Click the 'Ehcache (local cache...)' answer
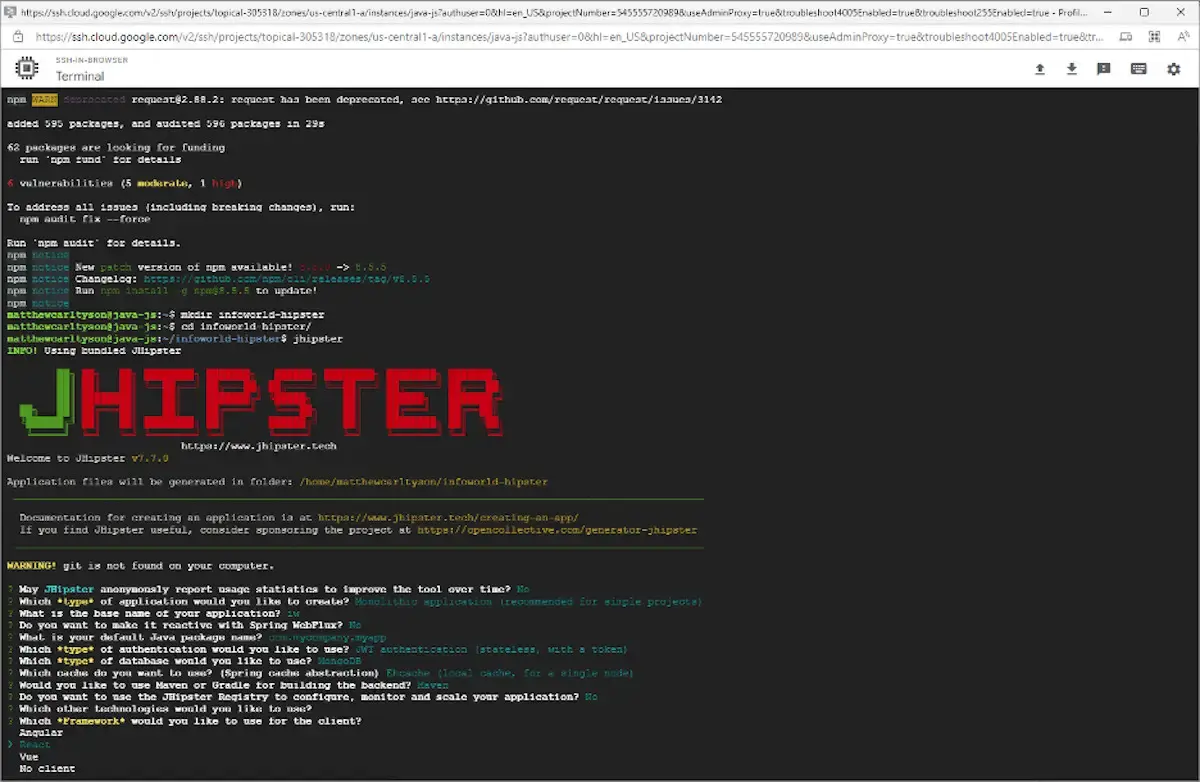The height and width of the screenshot is (782, 1200). pyautogui.click(x=510, y=674)
